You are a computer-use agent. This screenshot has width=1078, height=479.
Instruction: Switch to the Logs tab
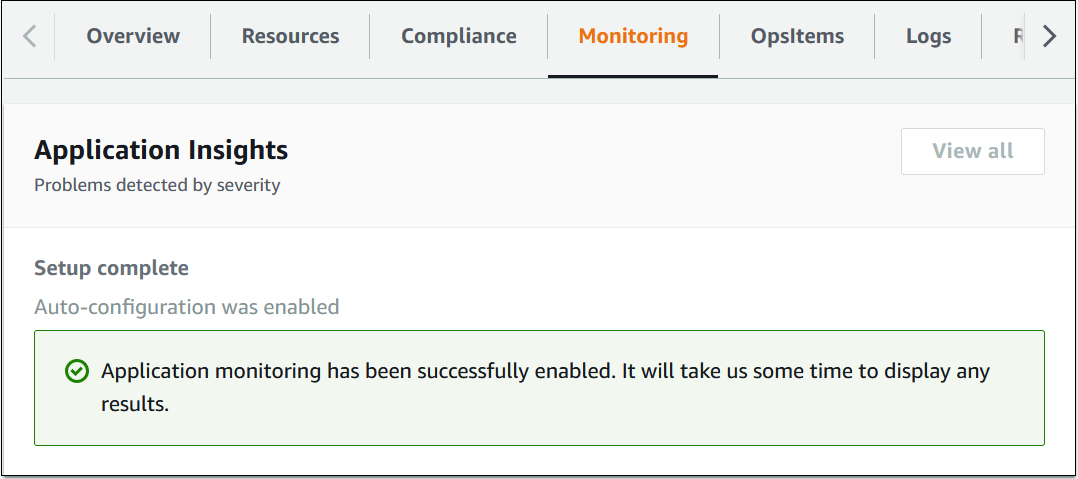coord(928,37)
